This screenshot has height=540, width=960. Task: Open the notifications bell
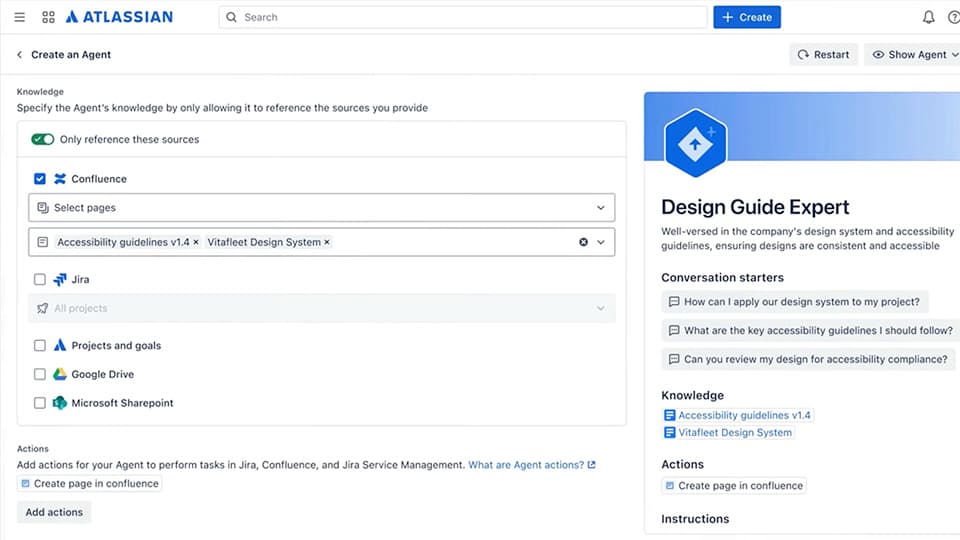pos(929,17)
